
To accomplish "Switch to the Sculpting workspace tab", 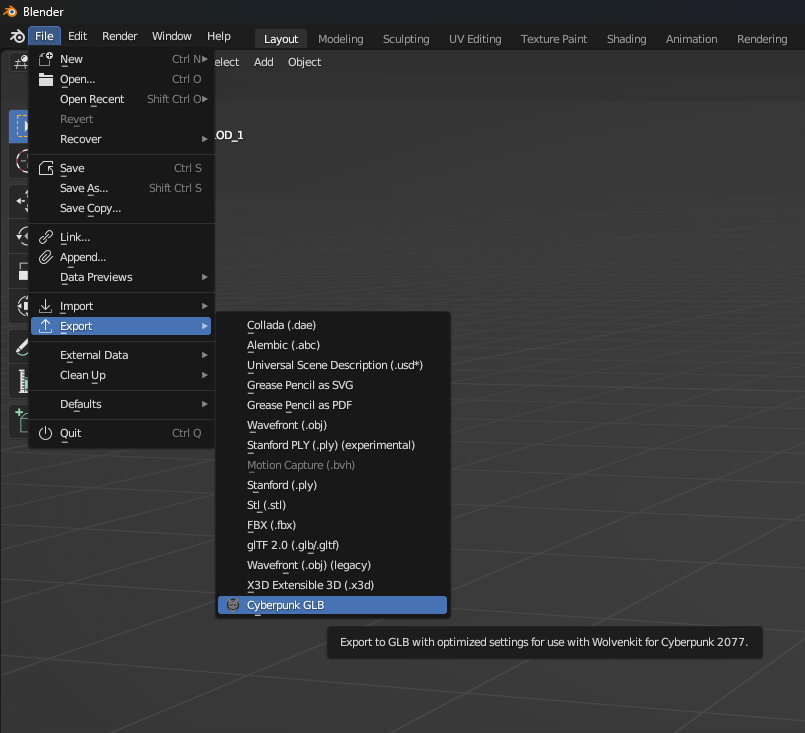I will click(405, 39).
